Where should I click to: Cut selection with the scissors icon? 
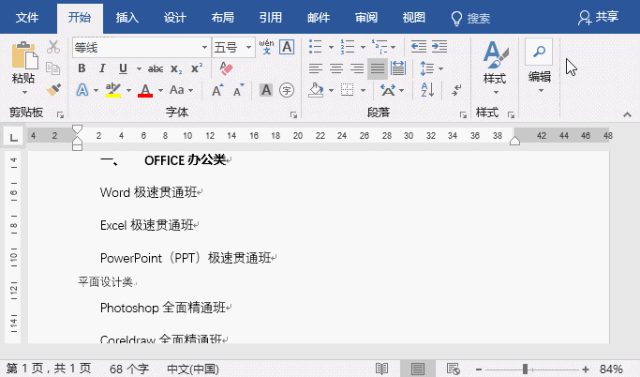point(53,47)
